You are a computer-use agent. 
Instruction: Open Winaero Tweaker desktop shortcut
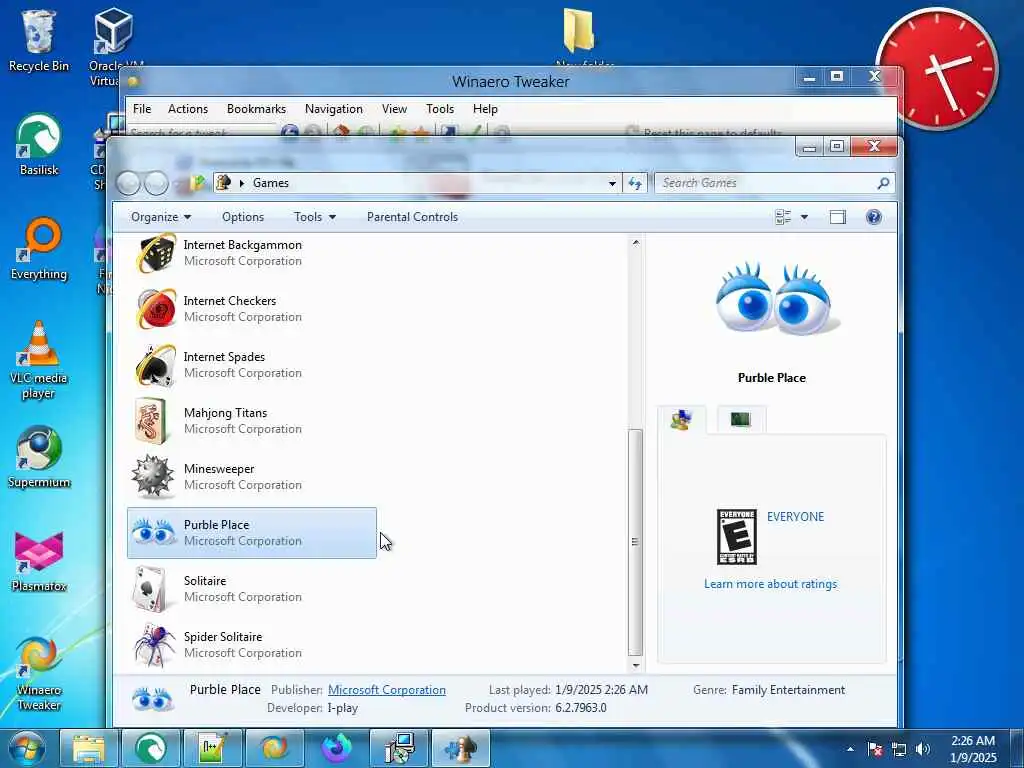[x=39, y=673]
